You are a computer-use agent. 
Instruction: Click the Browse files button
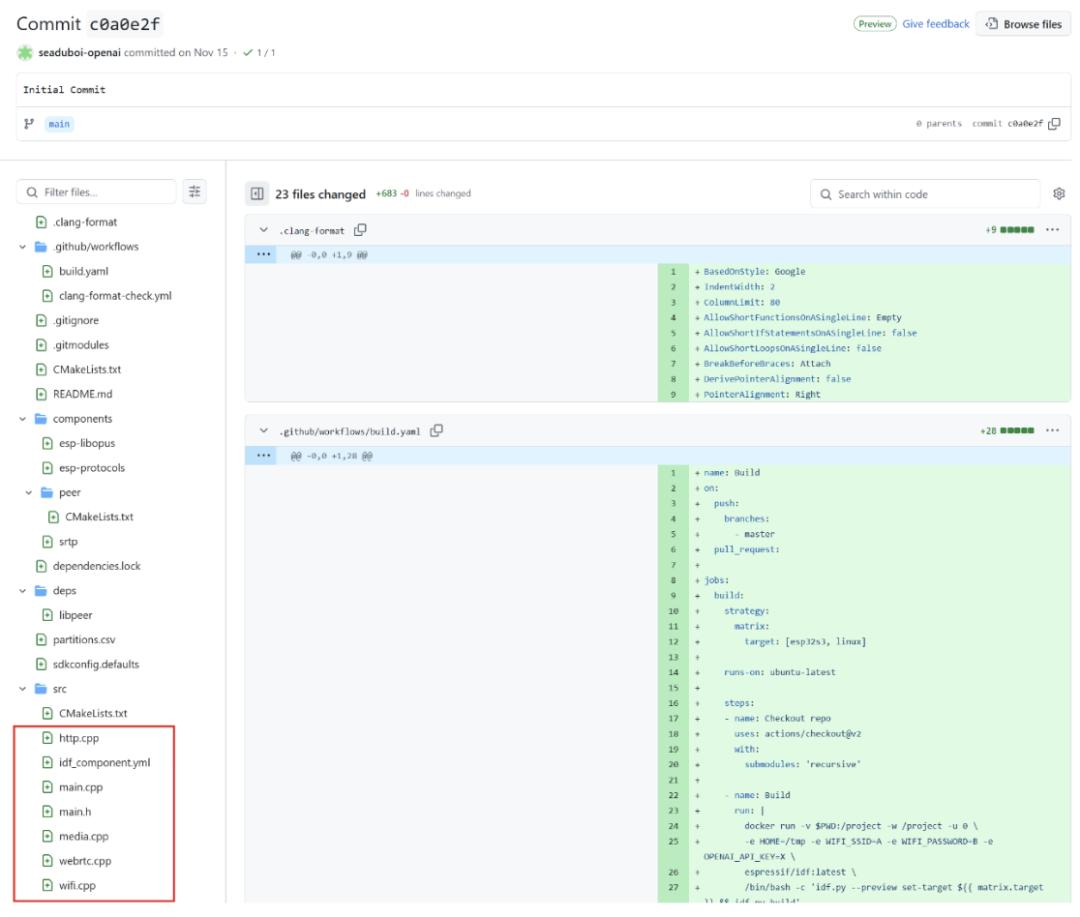pos(1022,24)
